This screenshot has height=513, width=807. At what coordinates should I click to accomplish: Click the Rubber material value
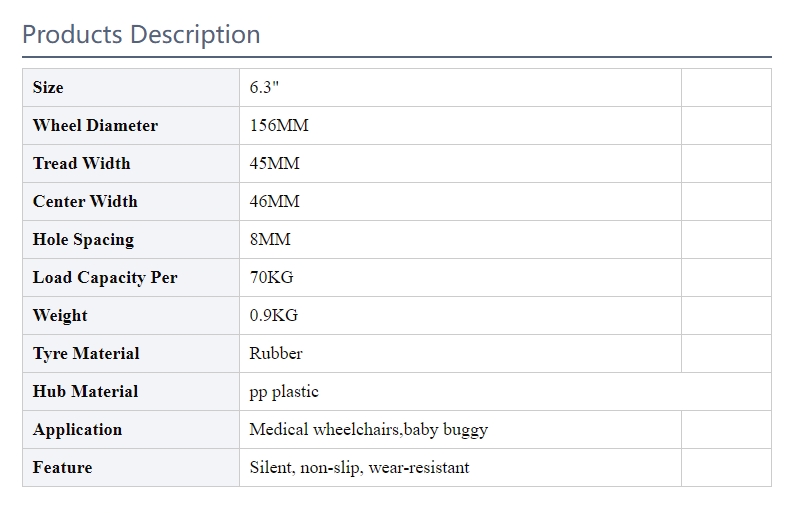(x=276, y=353)
